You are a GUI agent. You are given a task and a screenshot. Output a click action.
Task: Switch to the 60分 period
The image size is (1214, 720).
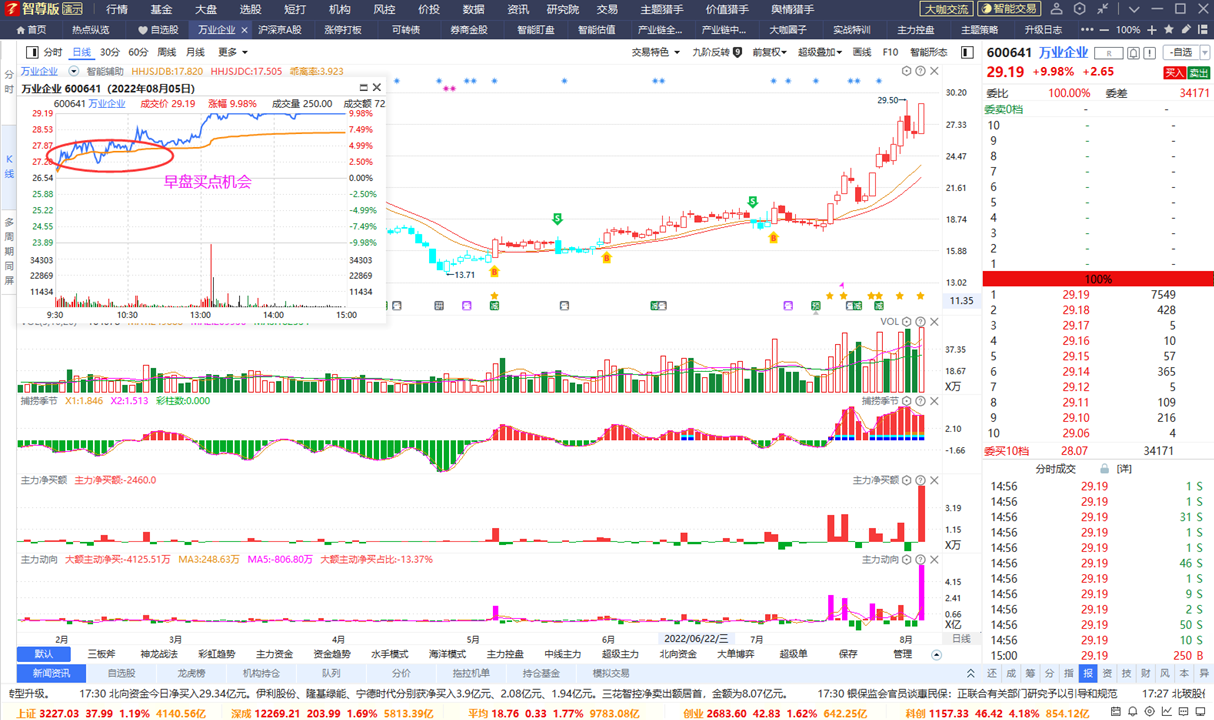click(x=138, y=52)
